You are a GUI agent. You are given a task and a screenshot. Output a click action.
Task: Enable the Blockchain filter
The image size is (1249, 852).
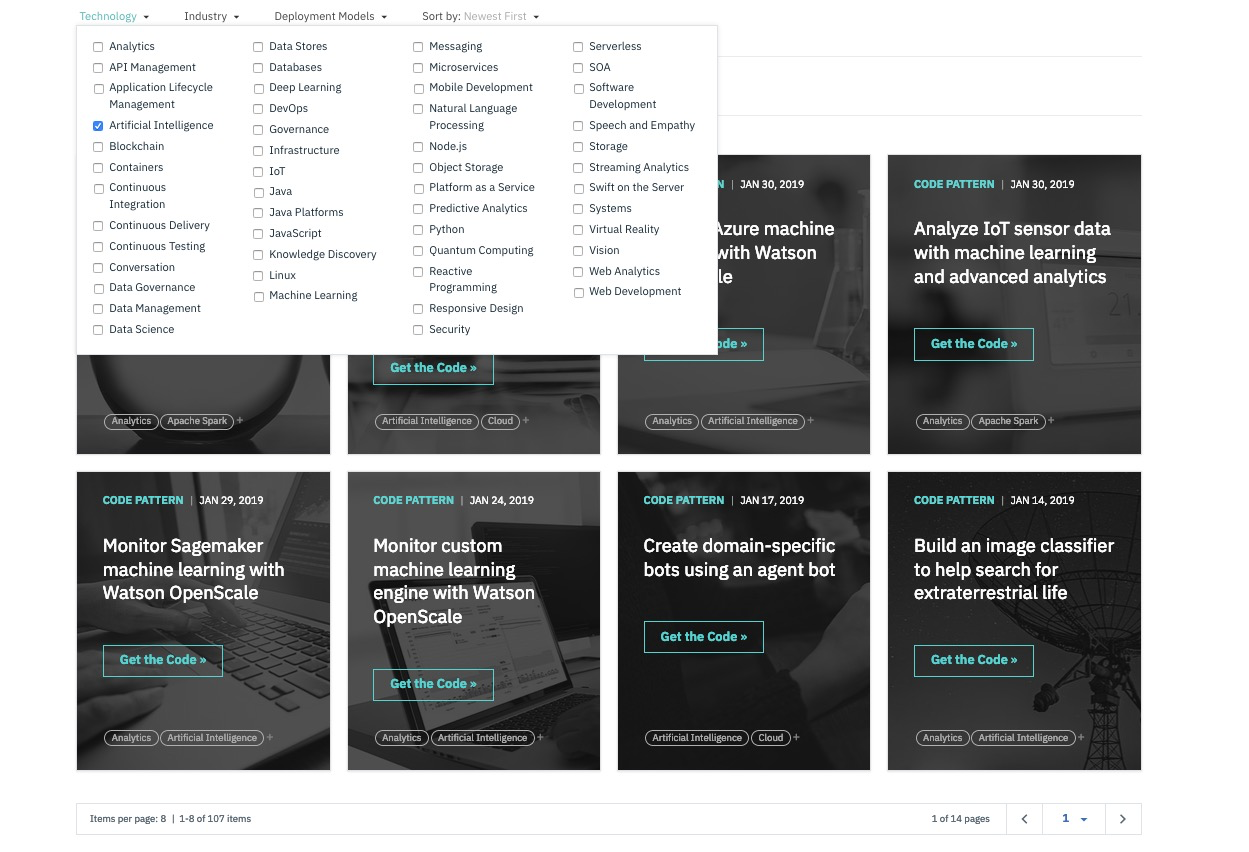tap(98, 147)
